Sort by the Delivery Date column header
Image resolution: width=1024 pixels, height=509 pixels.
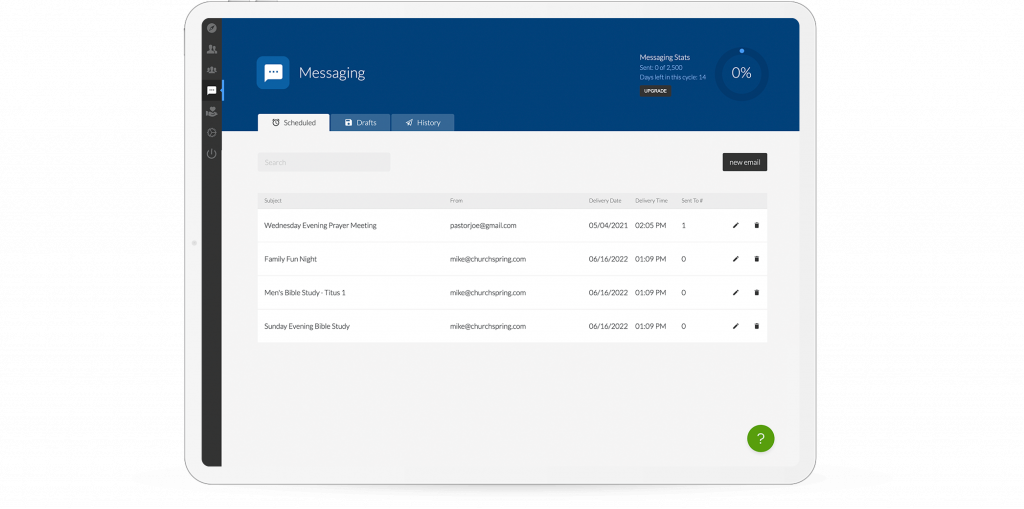tap(605, 201)
